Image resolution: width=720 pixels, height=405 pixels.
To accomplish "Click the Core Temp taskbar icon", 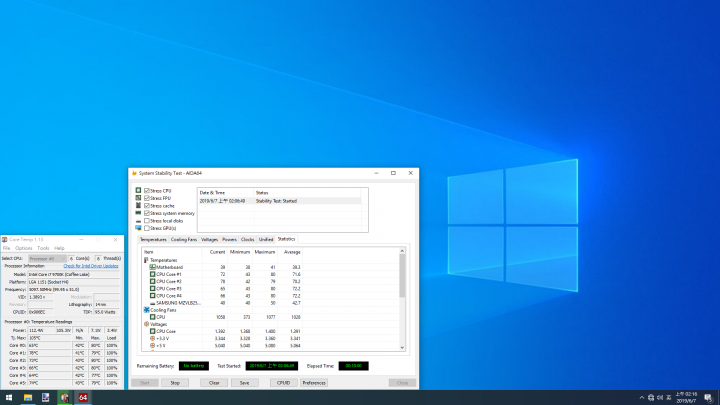I will (x=64, y=398).
